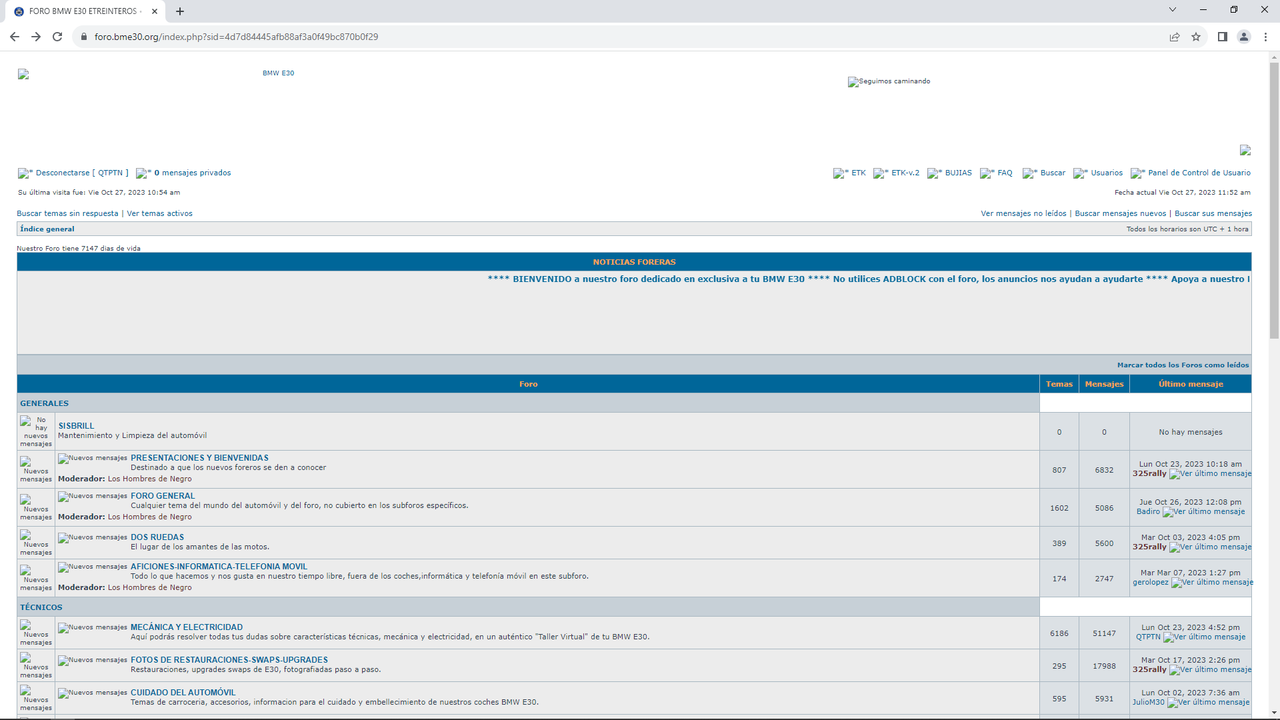The height and width of the screenshot is (720, 1280).
Task: Open the tab search dropdown
Action: (x=1173, y=10)
